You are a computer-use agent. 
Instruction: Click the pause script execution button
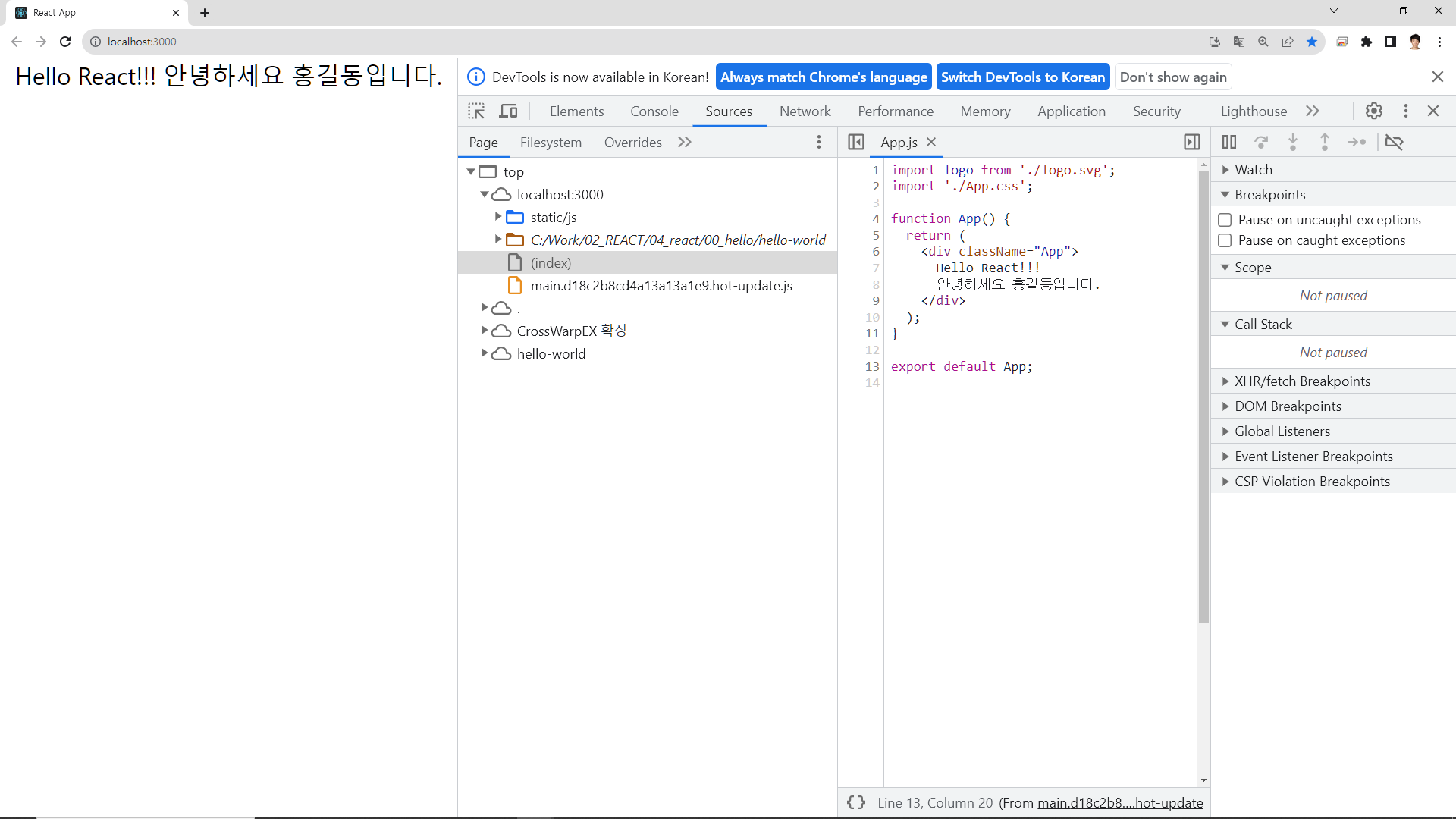click(1229, 142)
